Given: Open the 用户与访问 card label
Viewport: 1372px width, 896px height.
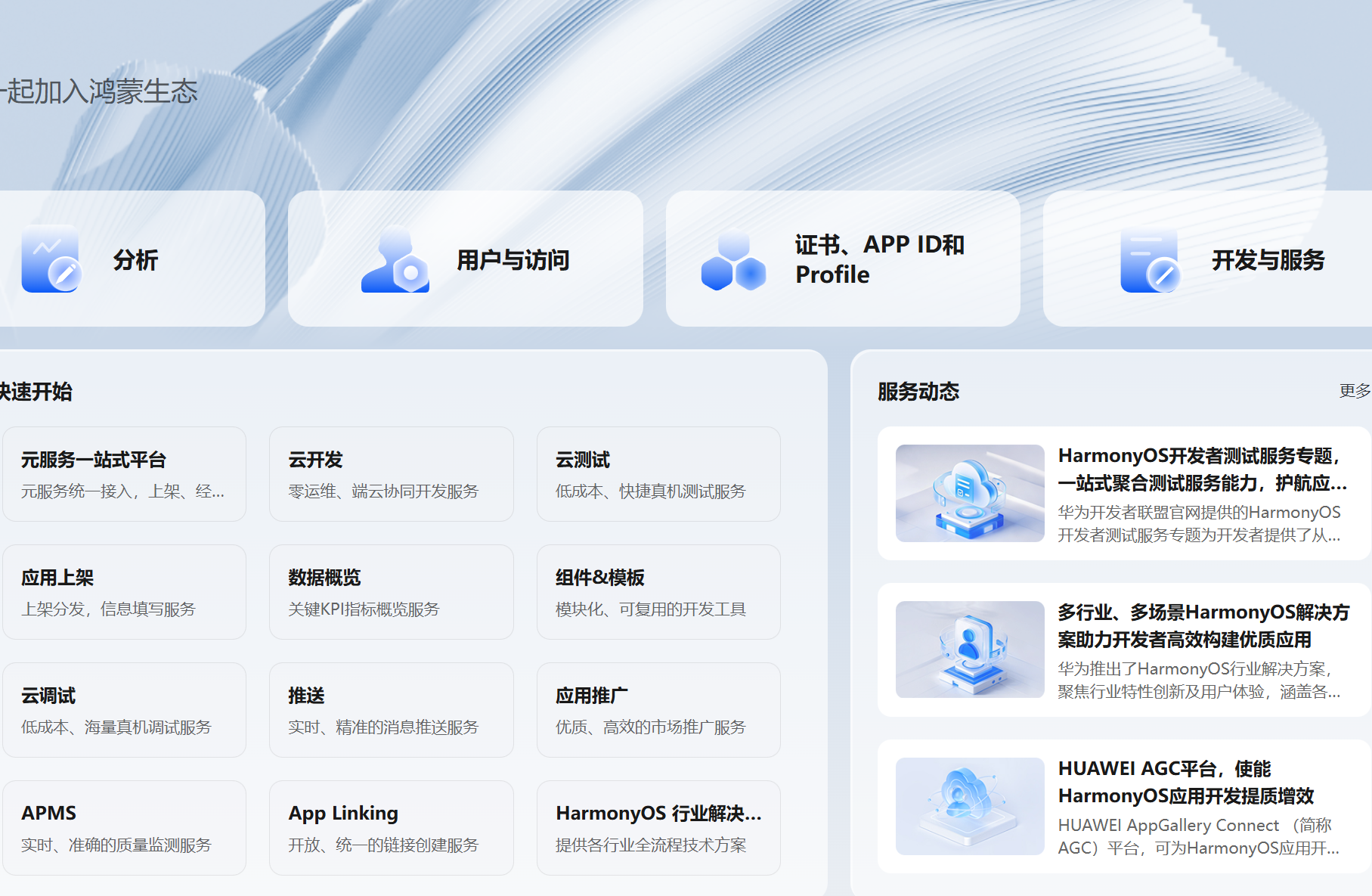Looking at the screenshot, I should [513, 260].
